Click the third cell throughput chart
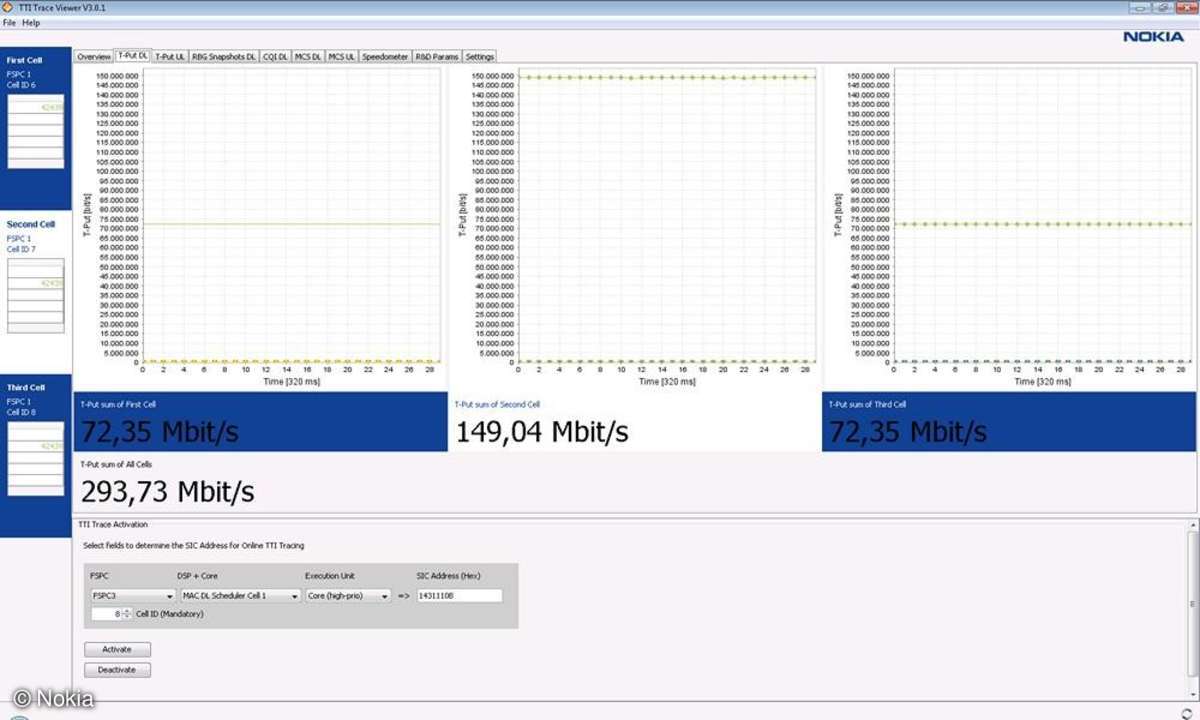 [x=1042, y=215]
